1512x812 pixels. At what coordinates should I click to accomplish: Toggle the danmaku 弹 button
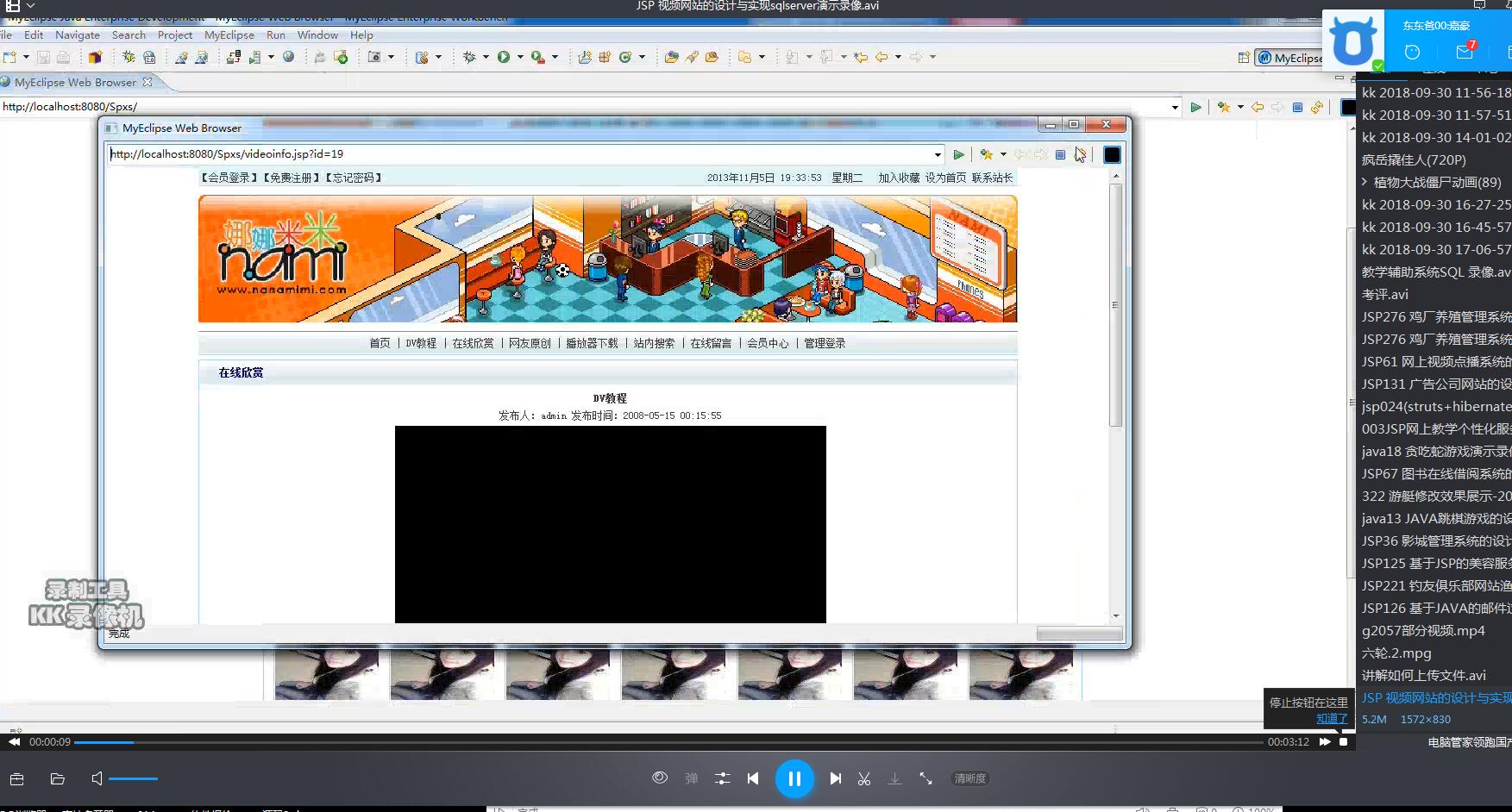tap(692, 778)
